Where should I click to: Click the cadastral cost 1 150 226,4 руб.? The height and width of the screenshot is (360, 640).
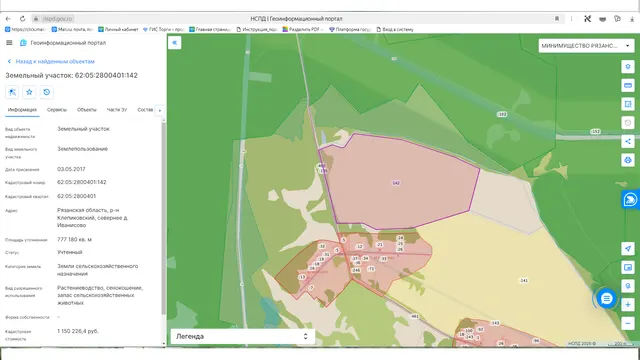coord(78,331)
